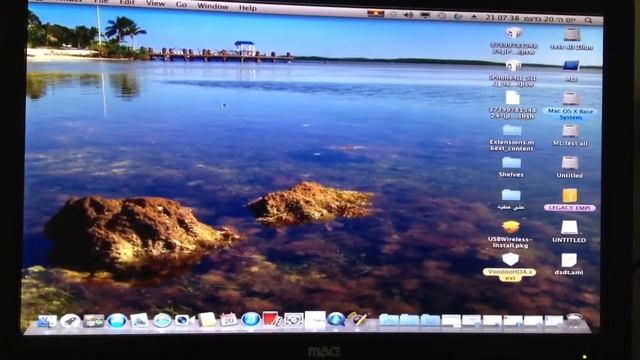Select the ML test all drive icon
This screenshot has width=640, height=360.
coord(570,131)
